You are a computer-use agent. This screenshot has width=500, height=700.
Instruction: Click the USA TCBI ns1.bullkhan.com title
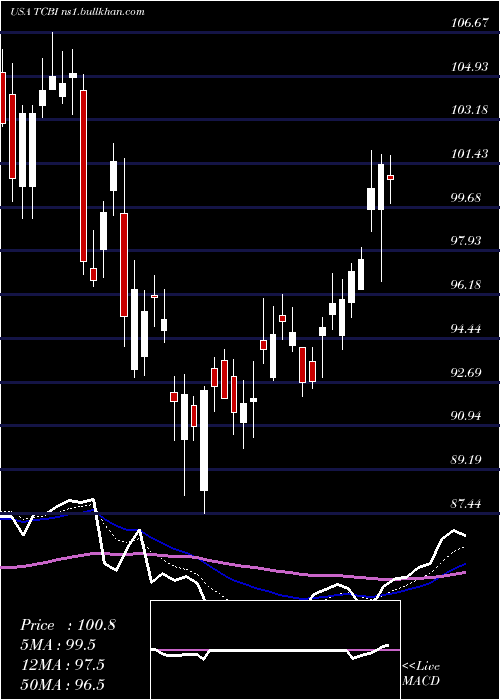[x=77, y=12]
